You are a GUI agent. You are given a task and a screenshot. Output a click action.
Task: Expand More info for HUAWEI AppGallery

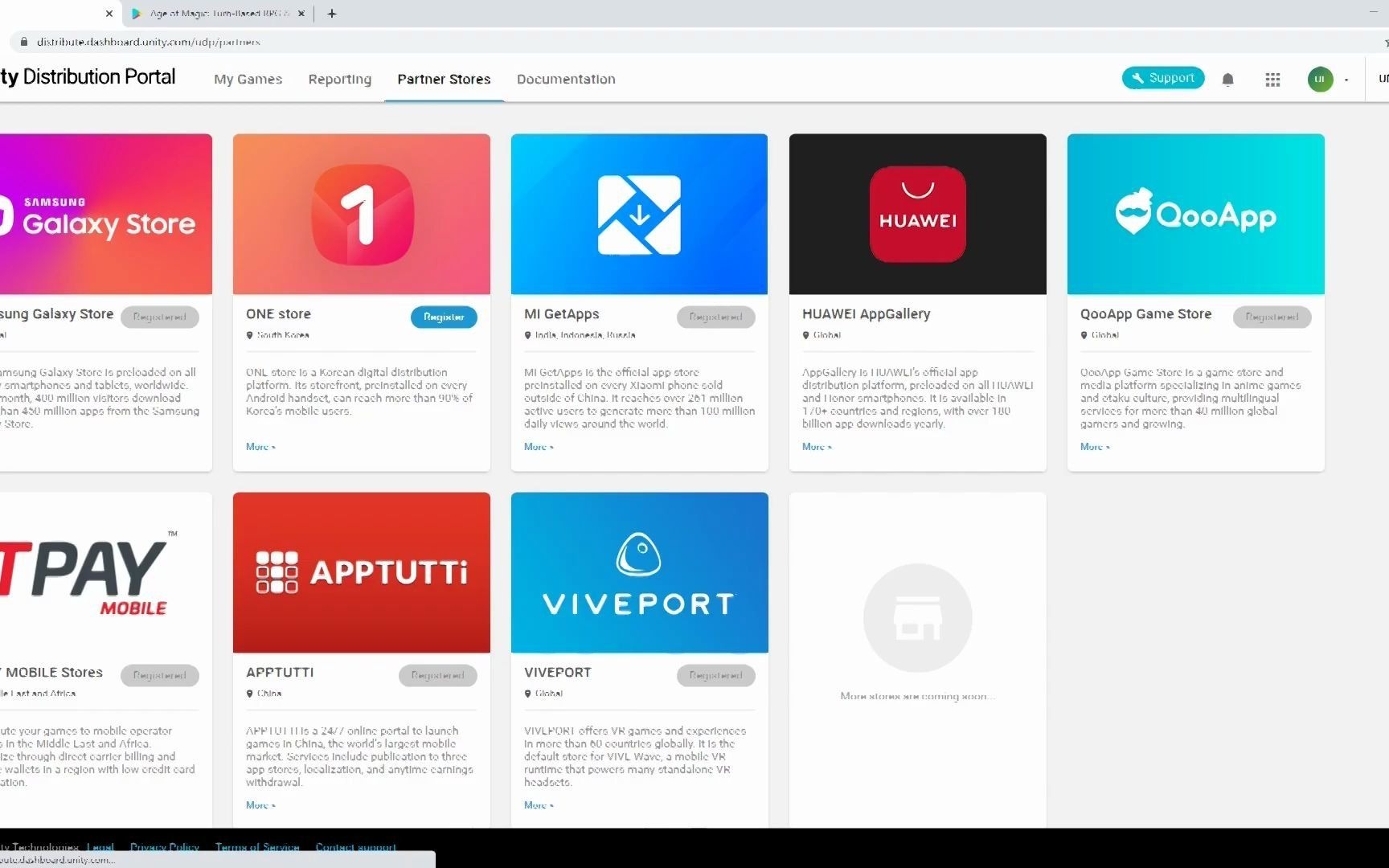(x=815, y=447)
